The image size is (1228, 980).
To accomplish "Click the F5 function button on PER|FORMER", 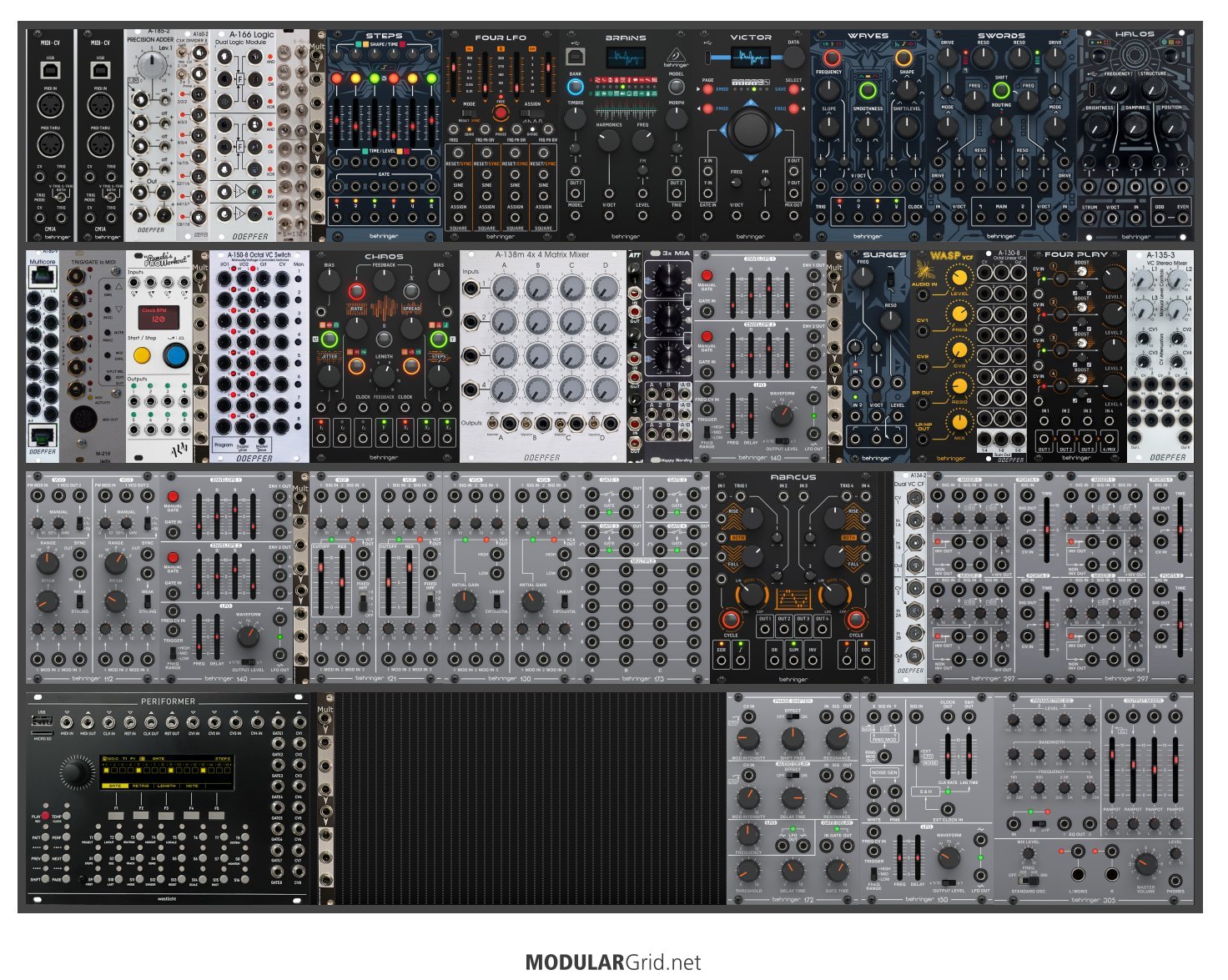I will coord(217,815).
